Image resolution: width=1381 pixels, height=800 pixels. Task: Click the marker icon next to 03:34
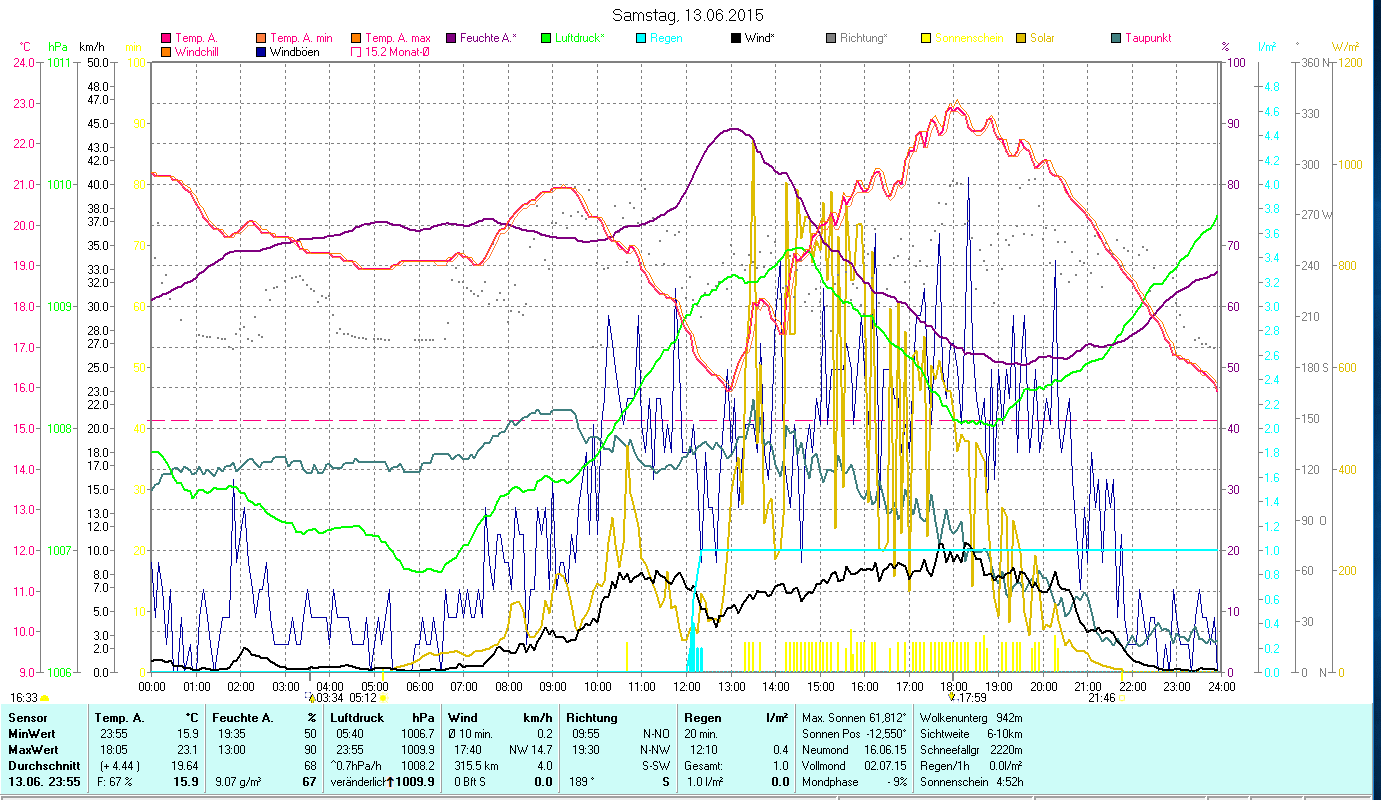coord(311,697)
